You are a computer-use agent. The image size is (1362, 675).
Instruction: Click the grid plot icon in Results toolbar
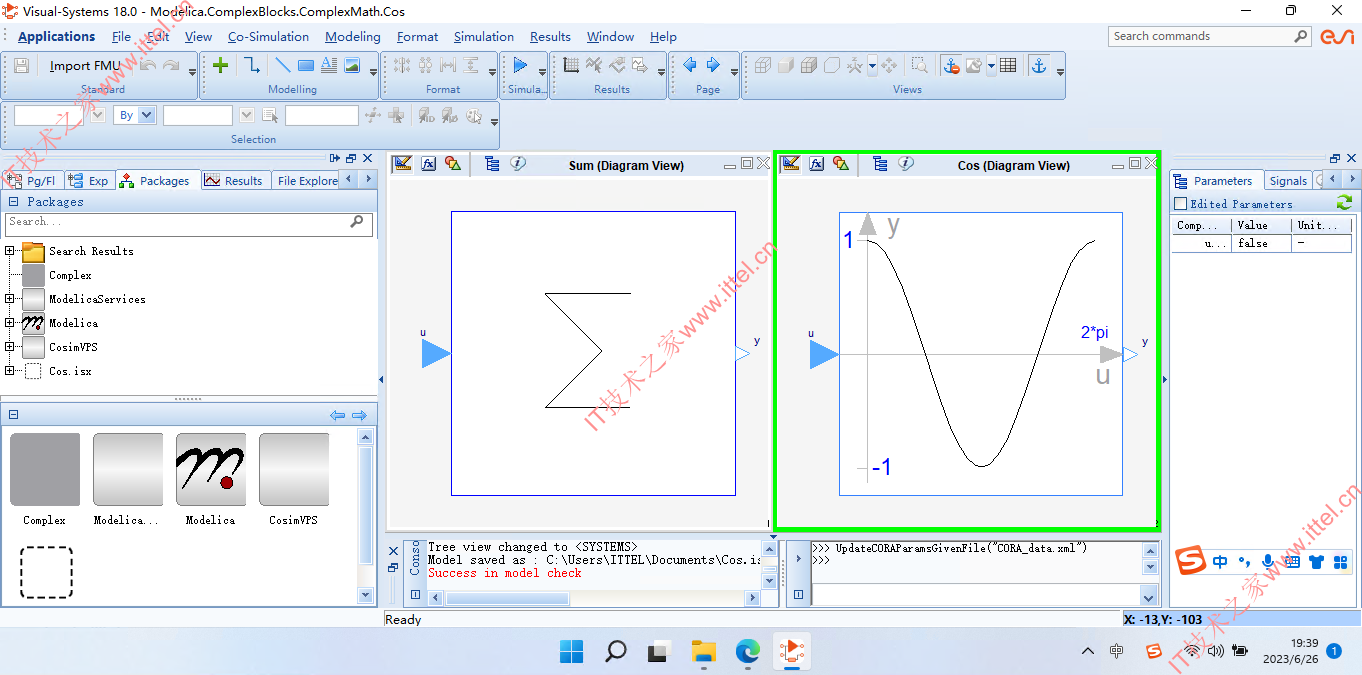click(x=571, y=65)
